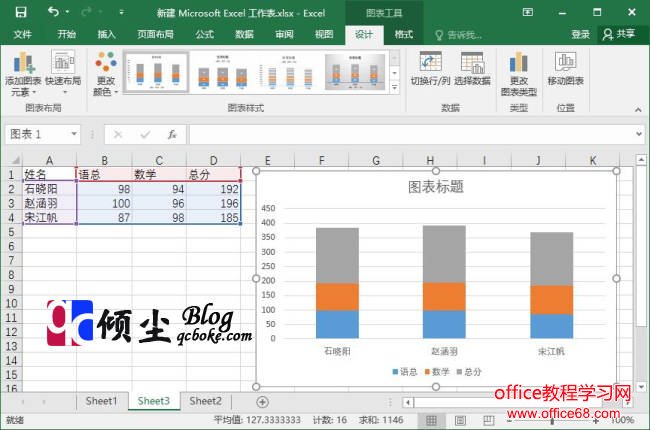Screen dimensions: 650x430
Task: Switch to Sheet2 tab
Action: (206, 401)
